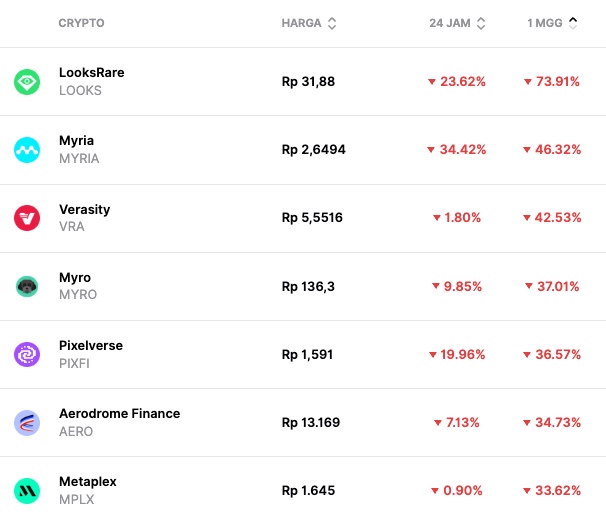Click the Pixelverse purple swirl icon

tap(27, 354)
